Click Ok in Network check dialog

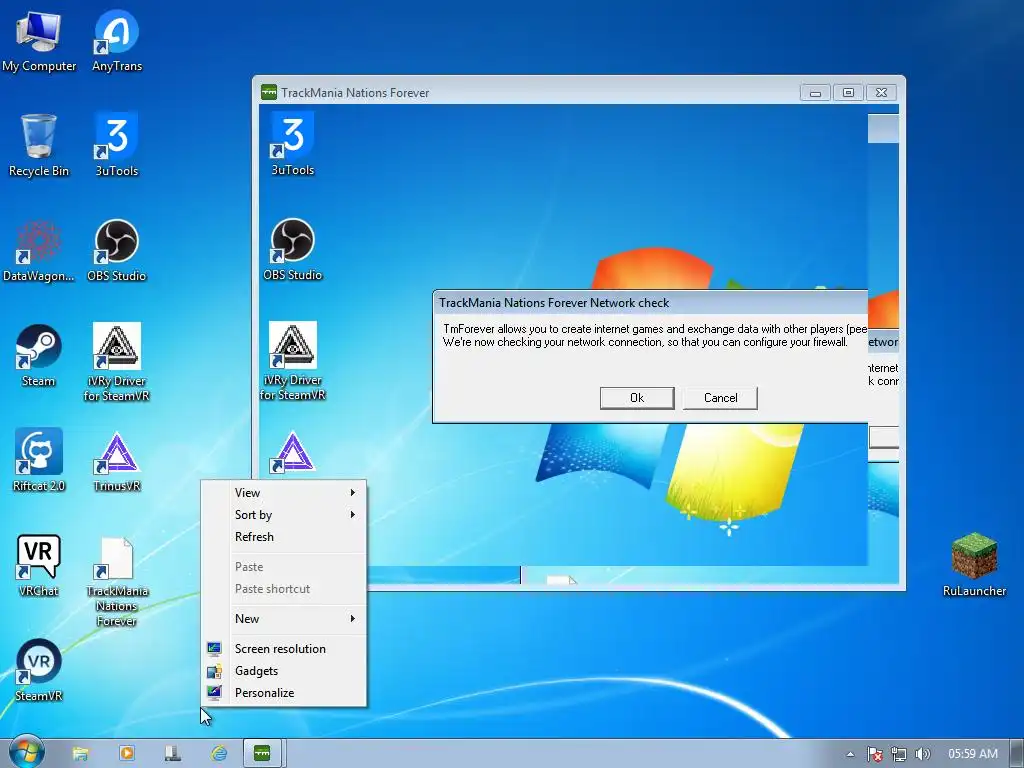(x=637, y=398)
